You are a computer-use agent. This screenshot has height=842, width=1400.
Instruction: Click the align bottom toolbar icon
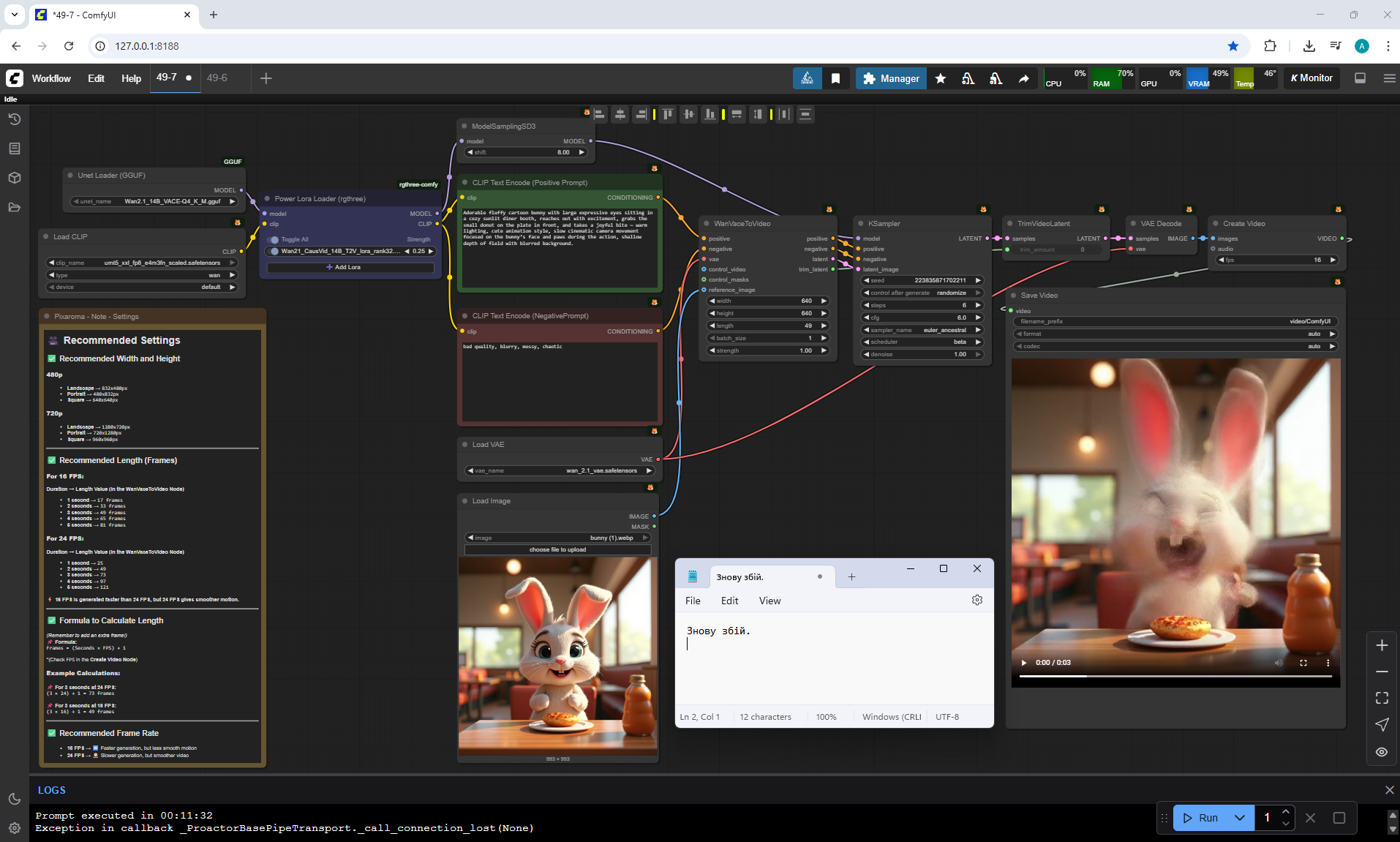point(710,114)
